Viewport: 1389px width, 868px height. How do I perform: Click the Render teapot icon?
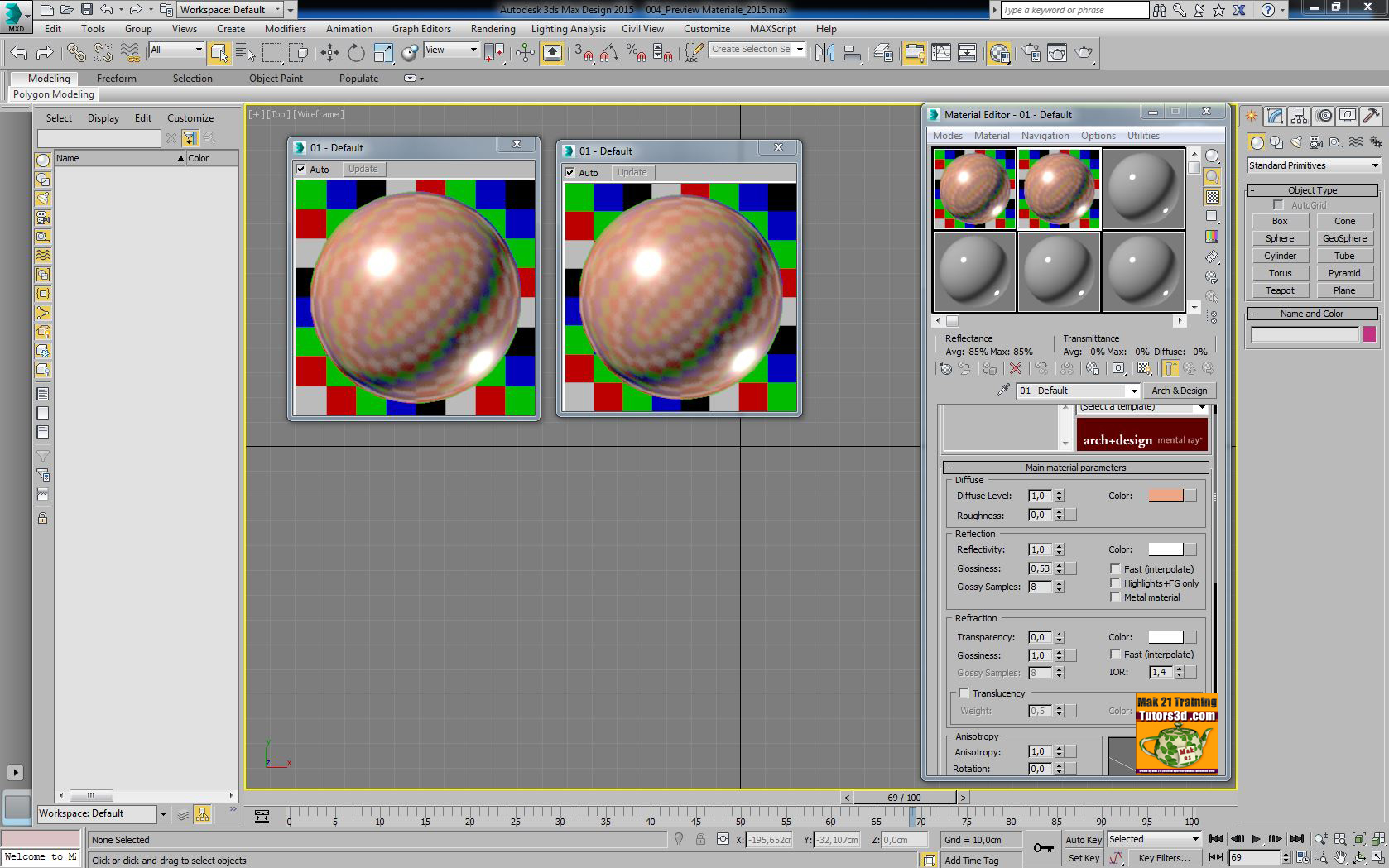click(1084, 53)
